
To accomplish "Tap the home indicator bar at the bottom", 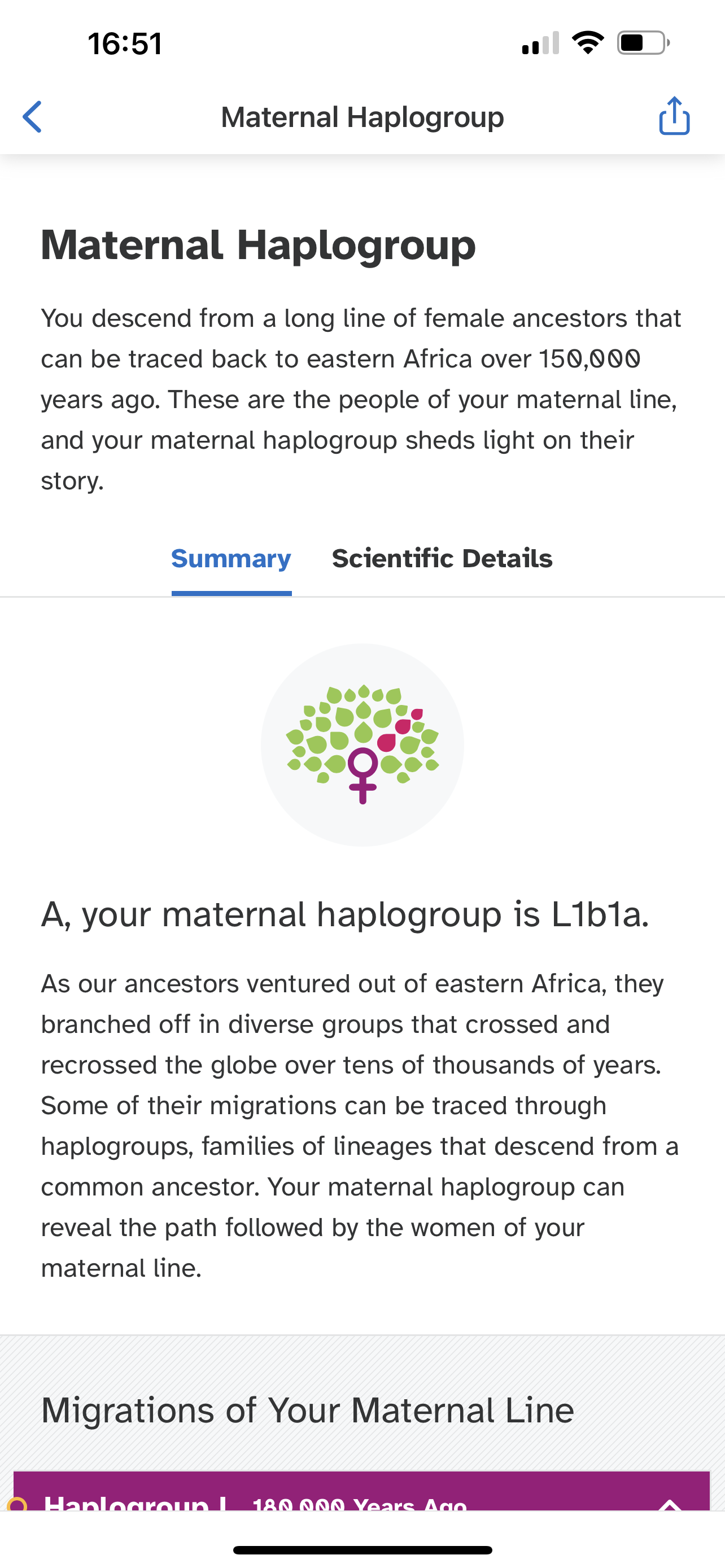I will coord(362,1550).
